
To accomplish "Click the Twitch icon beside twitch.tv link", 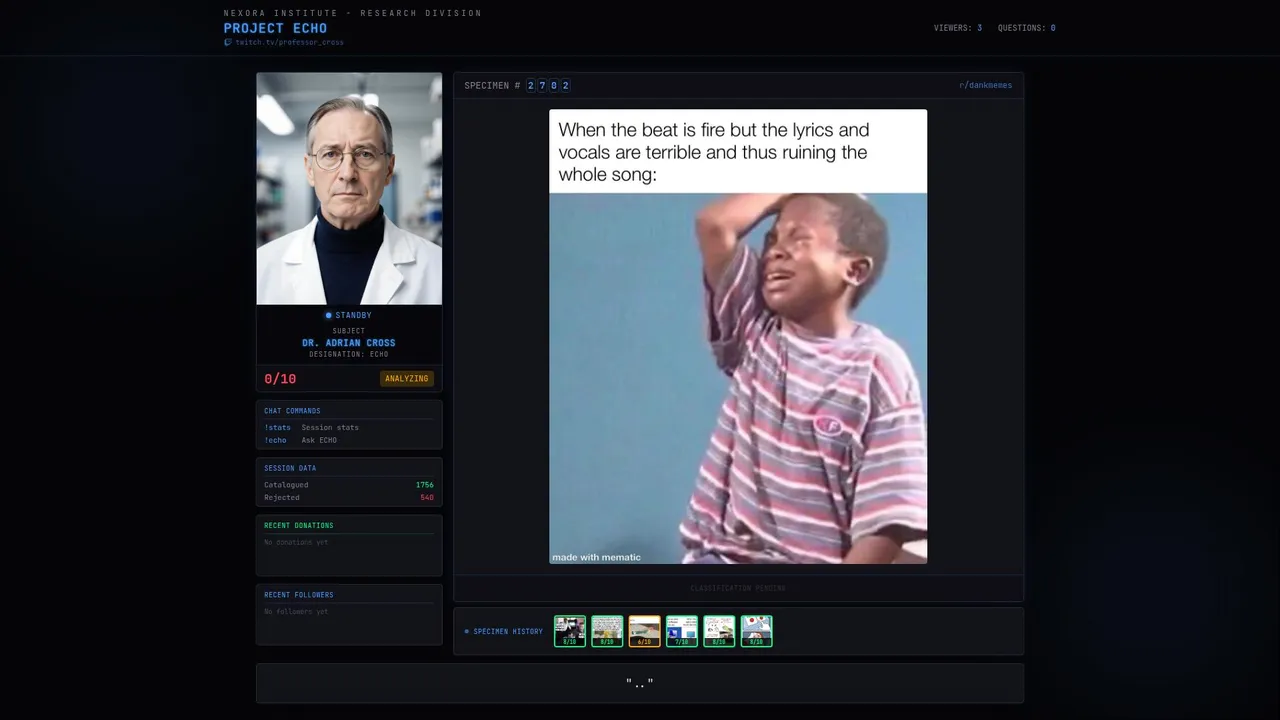I will 228,42.
